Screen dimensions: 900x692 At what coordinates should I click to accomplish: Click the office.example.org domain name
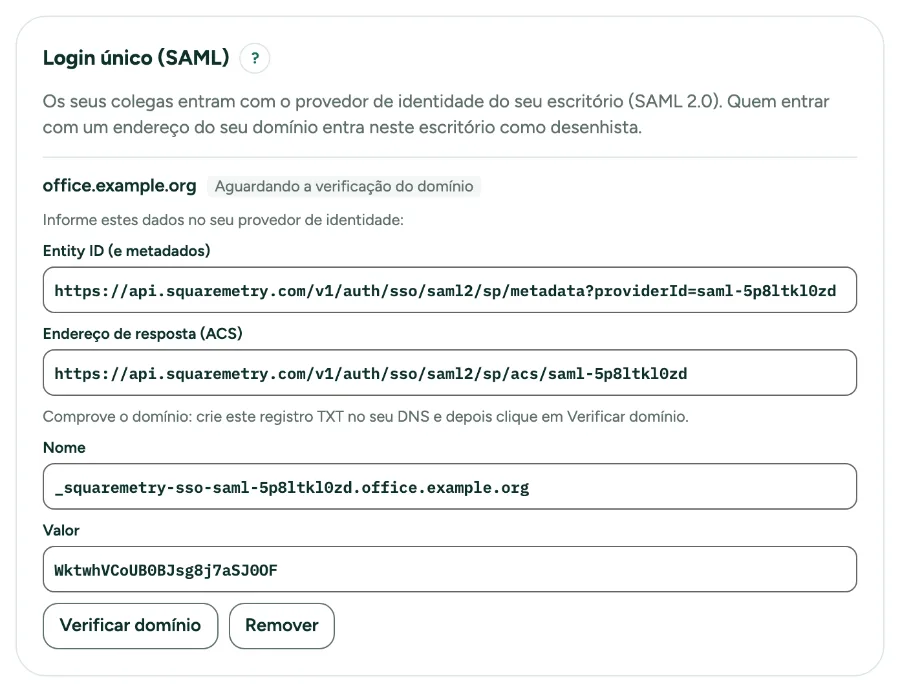[119, 186]
